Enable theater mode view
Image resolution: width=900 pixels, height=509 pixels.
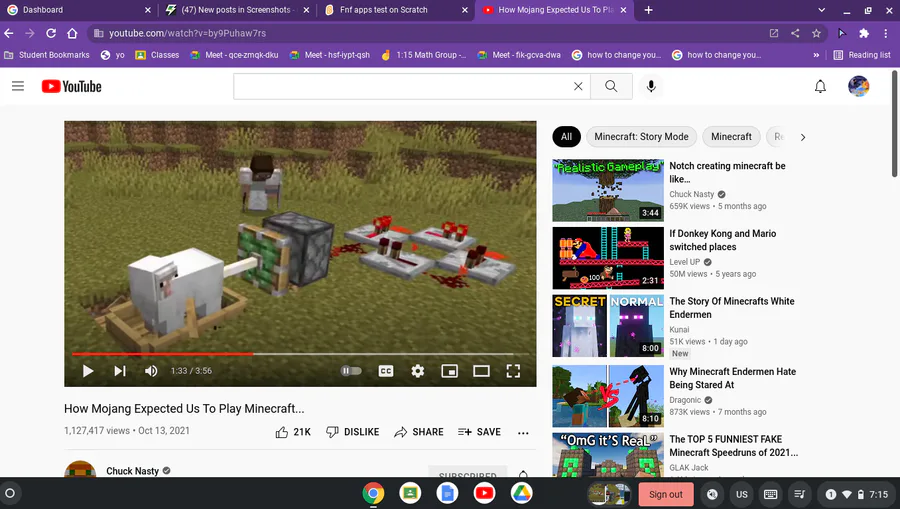[481, 371]
